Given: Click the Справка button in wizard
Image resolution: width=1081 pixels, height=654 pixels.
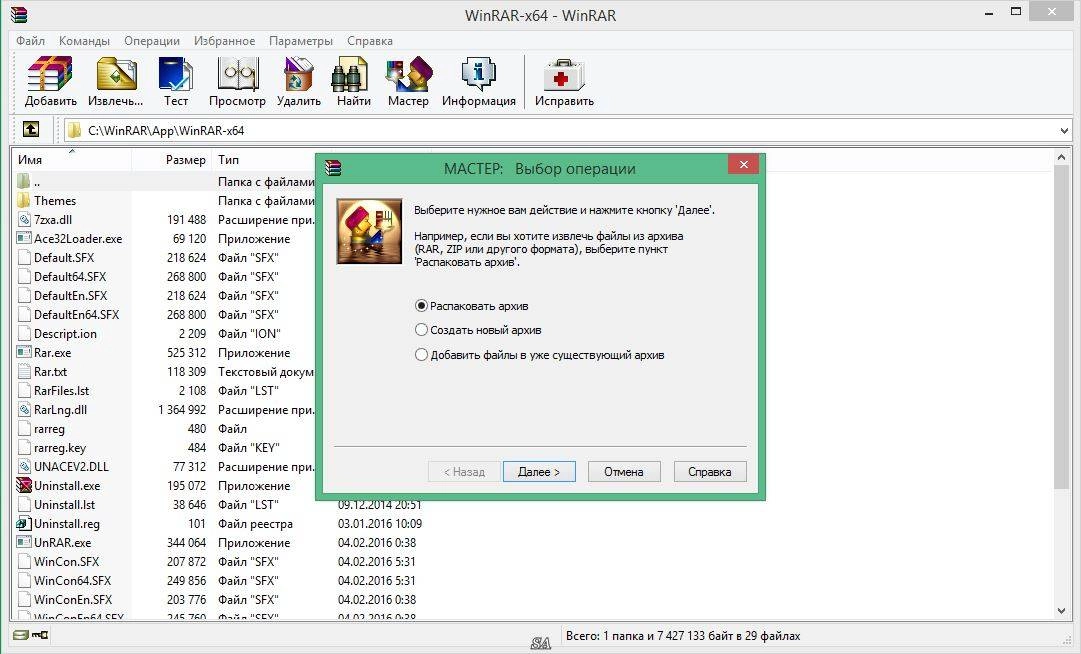Looking at the screenshot, I should coord(709,472).
